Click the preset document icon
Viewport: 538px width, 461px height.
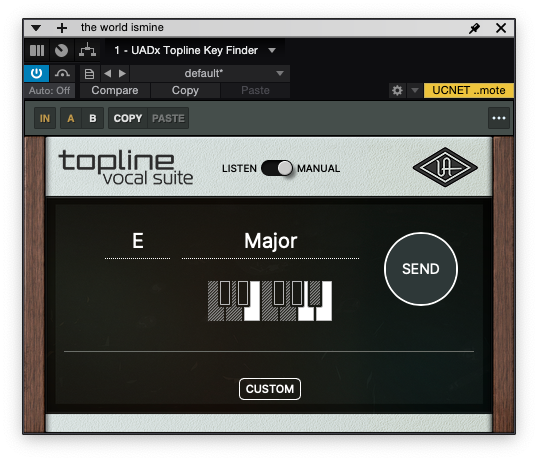pyautogui.click(x=90, y=73)
